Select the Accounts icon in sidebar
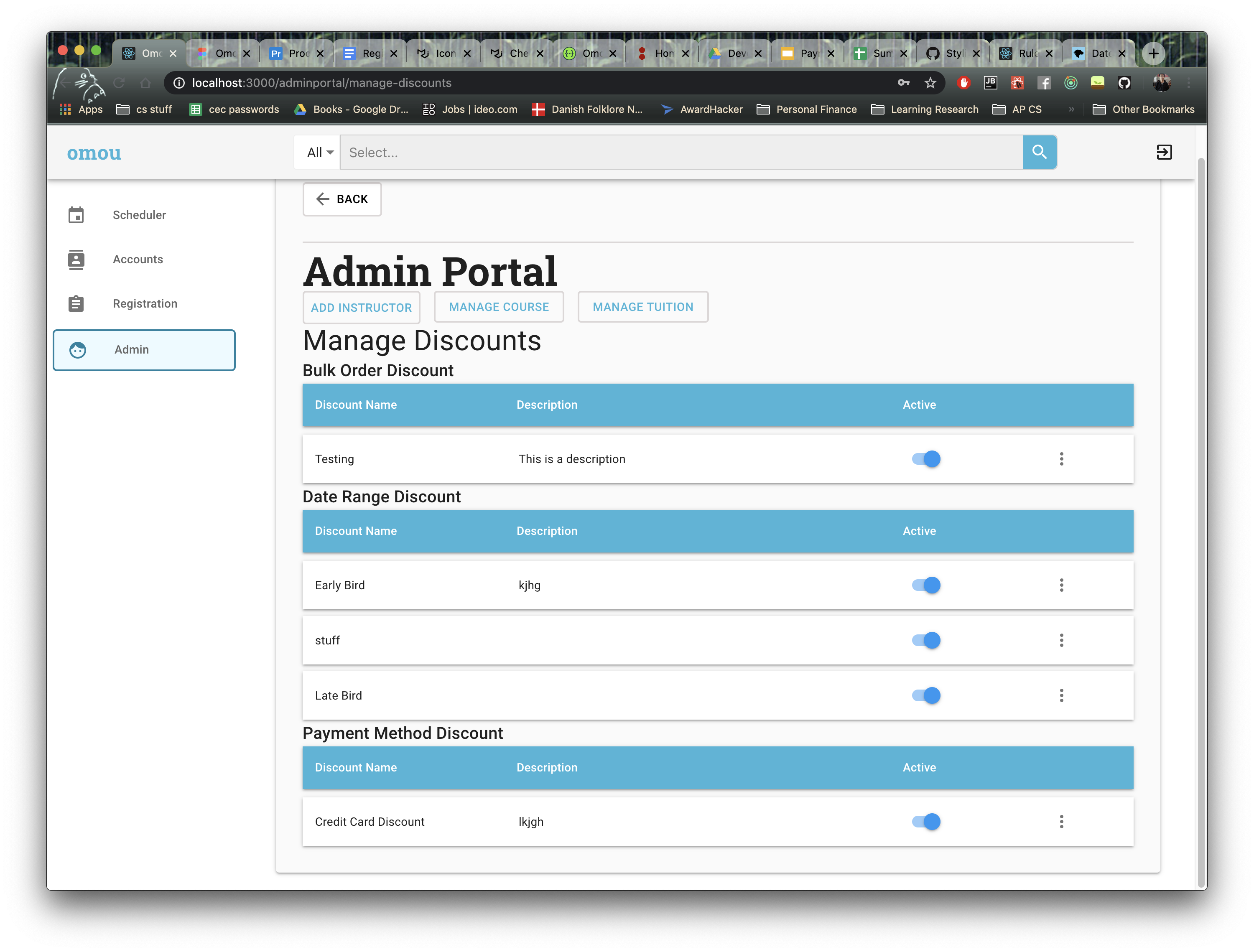The image size is (1254, 952). [x=77, y=260]
